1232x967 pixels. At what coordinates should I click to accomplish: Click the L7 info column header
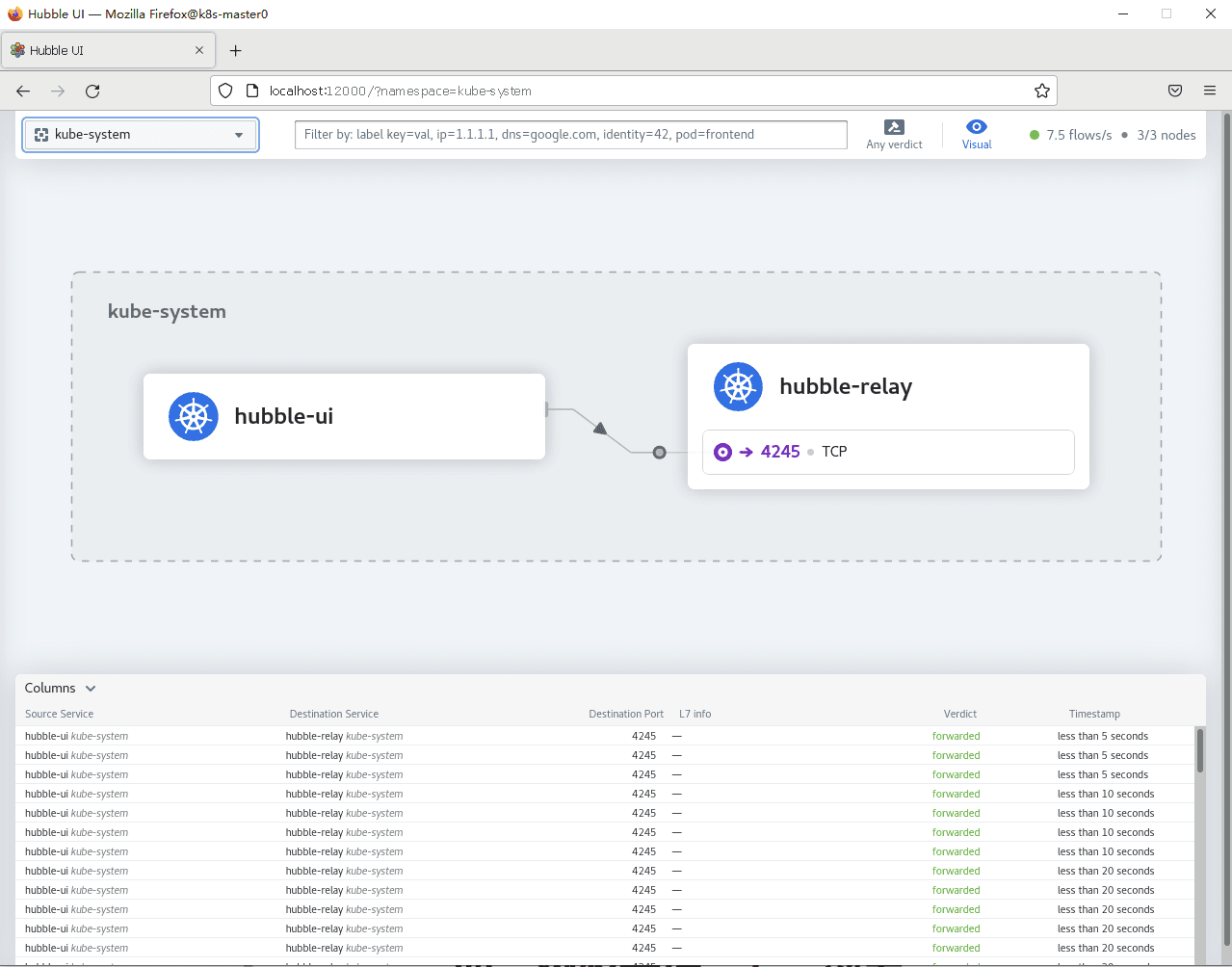(695, 714)
